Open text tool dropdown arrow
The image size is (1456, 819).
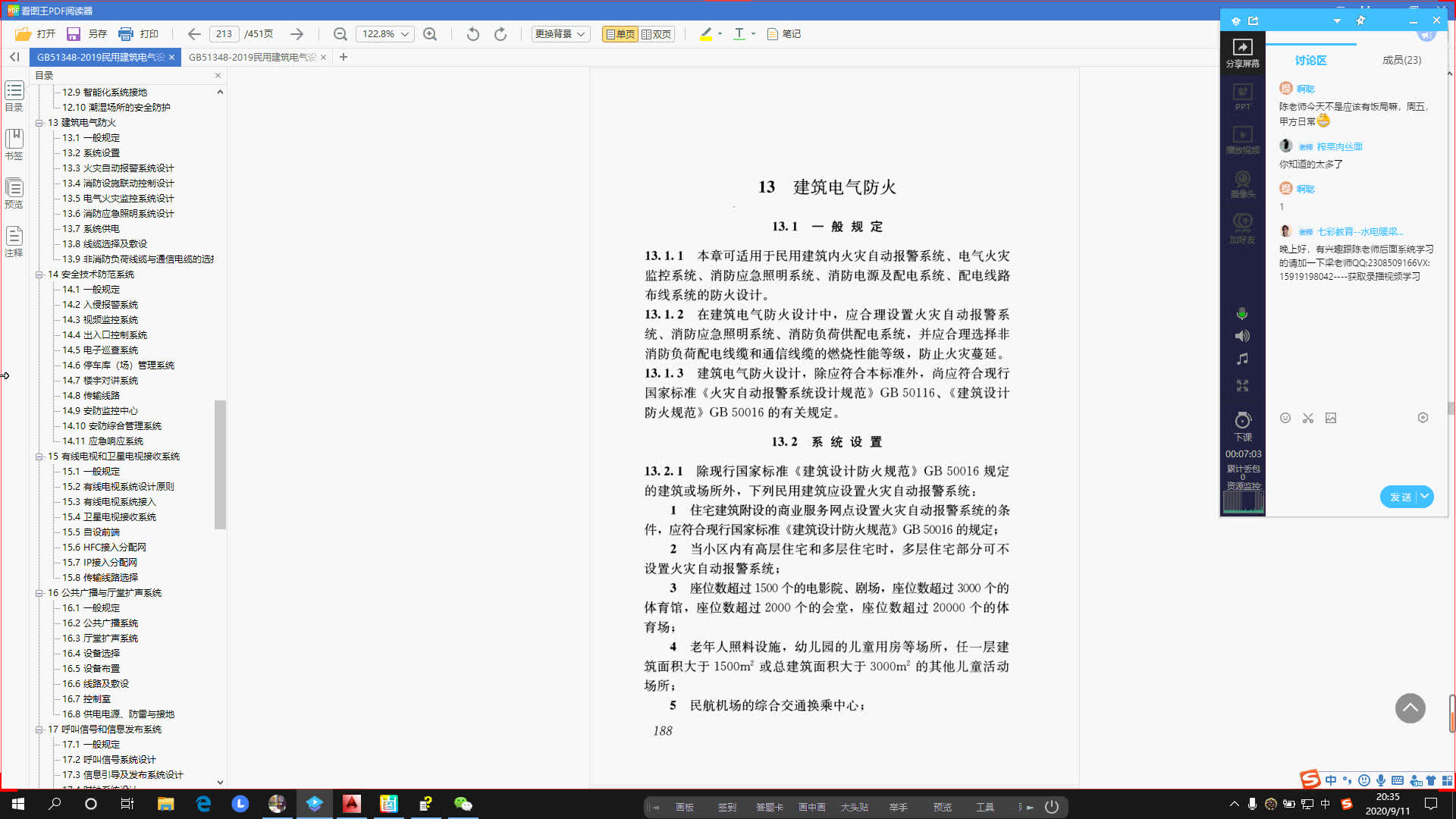[x=753, y=34]
